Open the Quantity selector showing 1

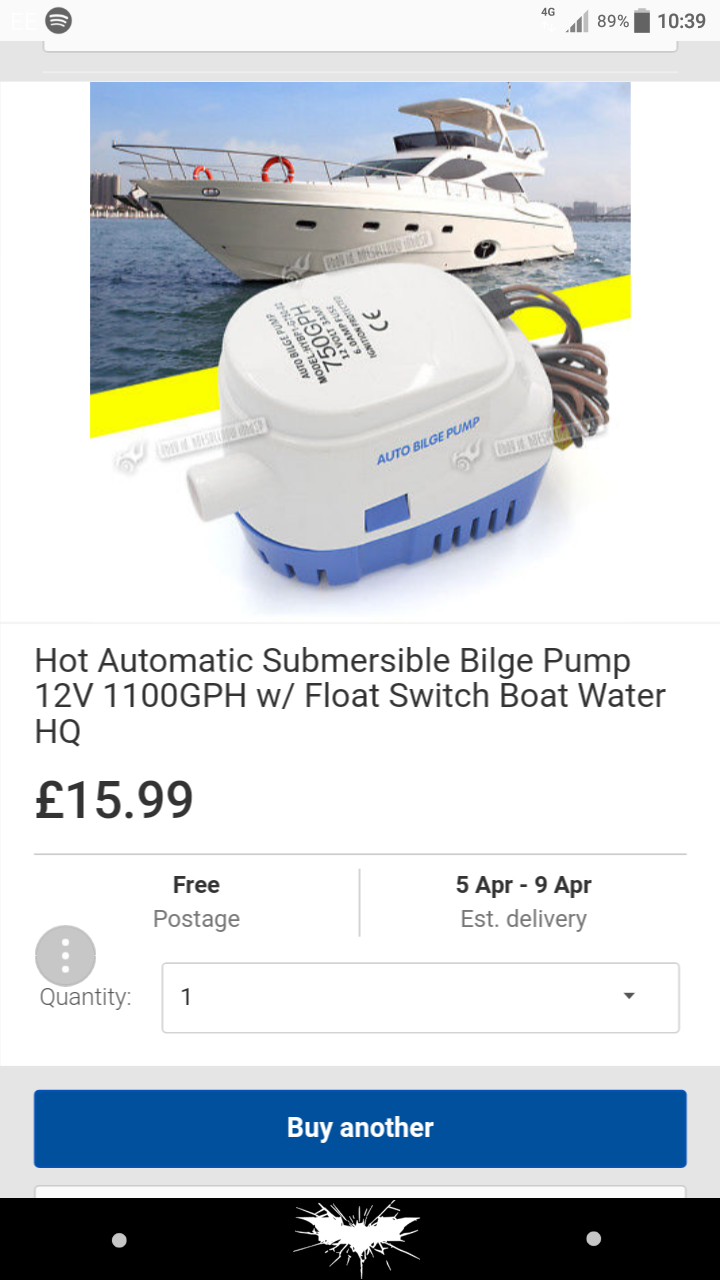[420, 997]
